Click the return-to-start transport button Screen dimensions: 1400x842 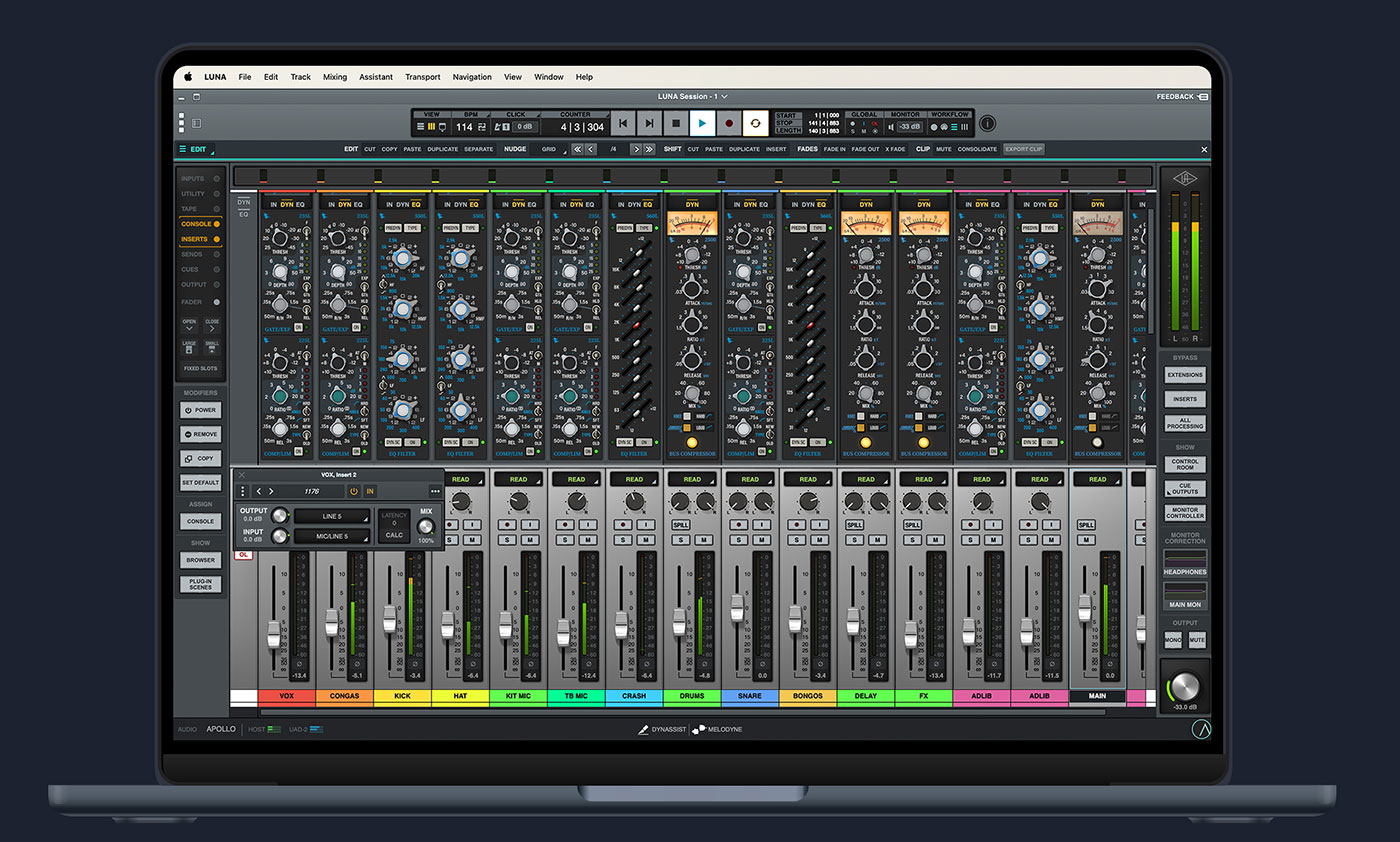point(623,123)
